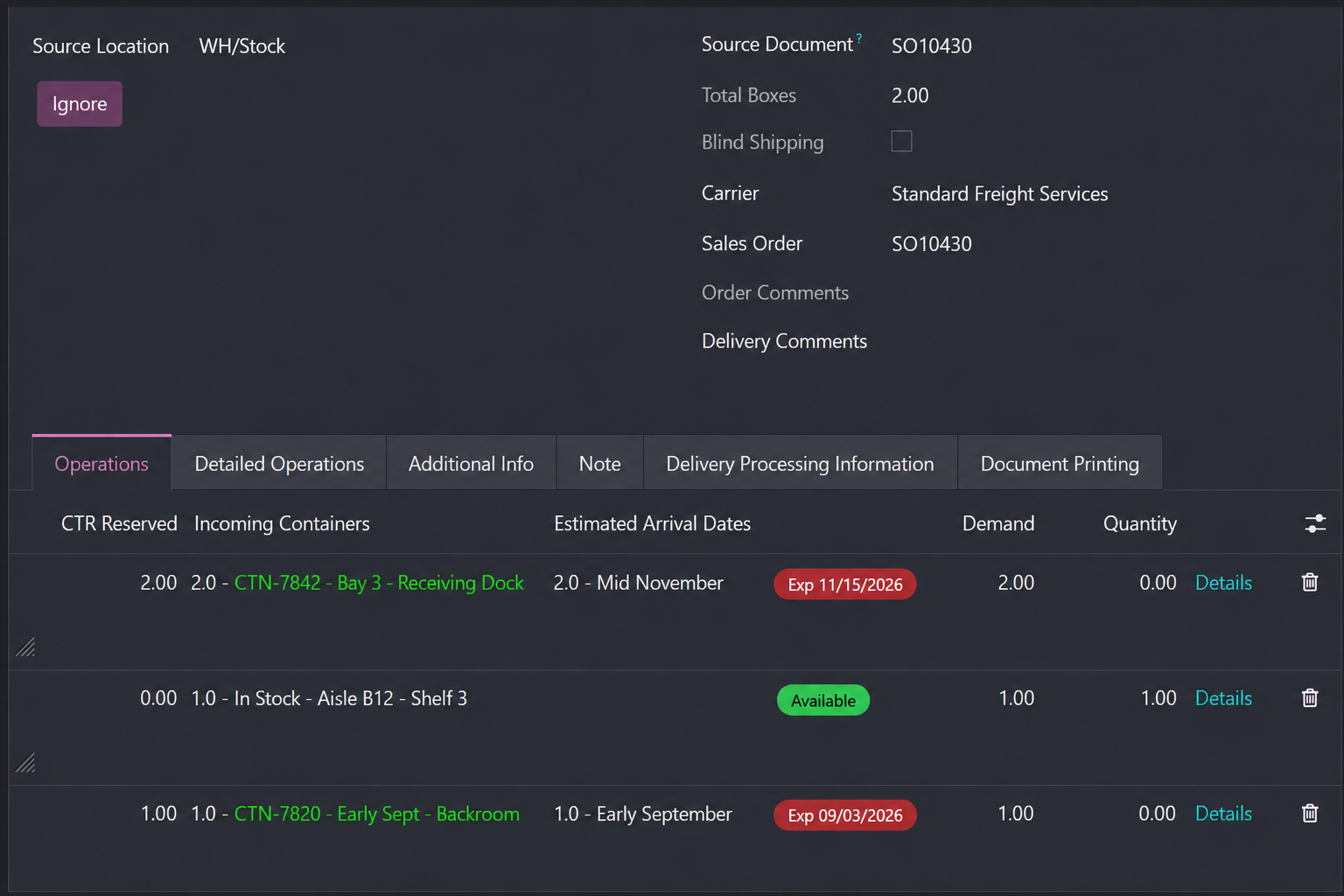Click the CTR Reserved column header
This screenshot has width=1344, height=896.
pos(119,523)
